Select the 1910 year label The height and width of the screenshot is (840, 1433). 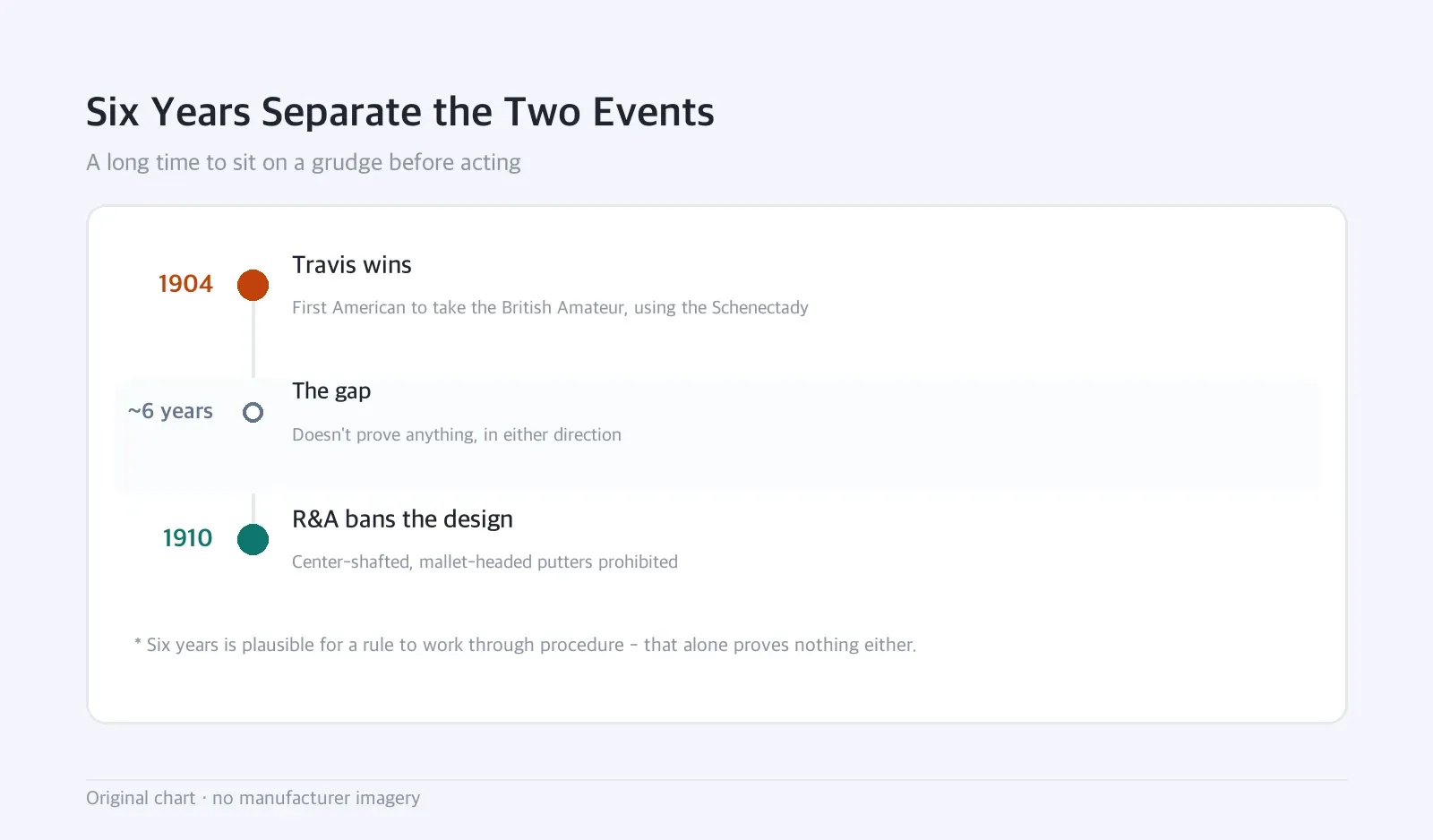coord(187,538)
